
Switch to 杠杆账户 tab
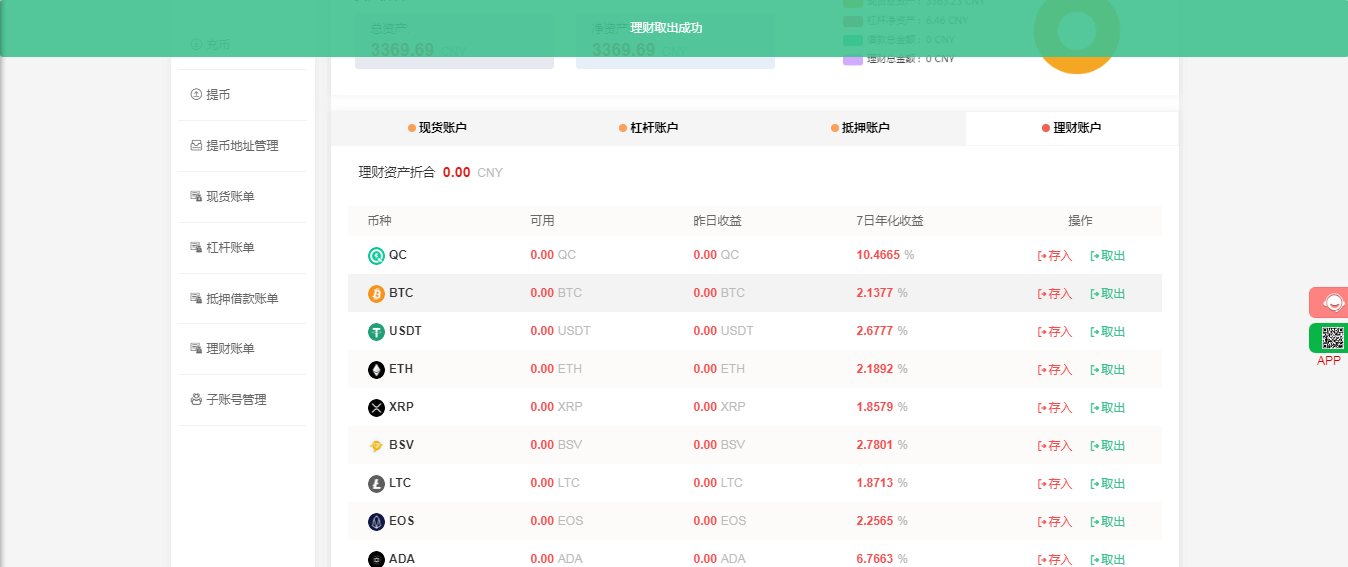tap(649, 128)
